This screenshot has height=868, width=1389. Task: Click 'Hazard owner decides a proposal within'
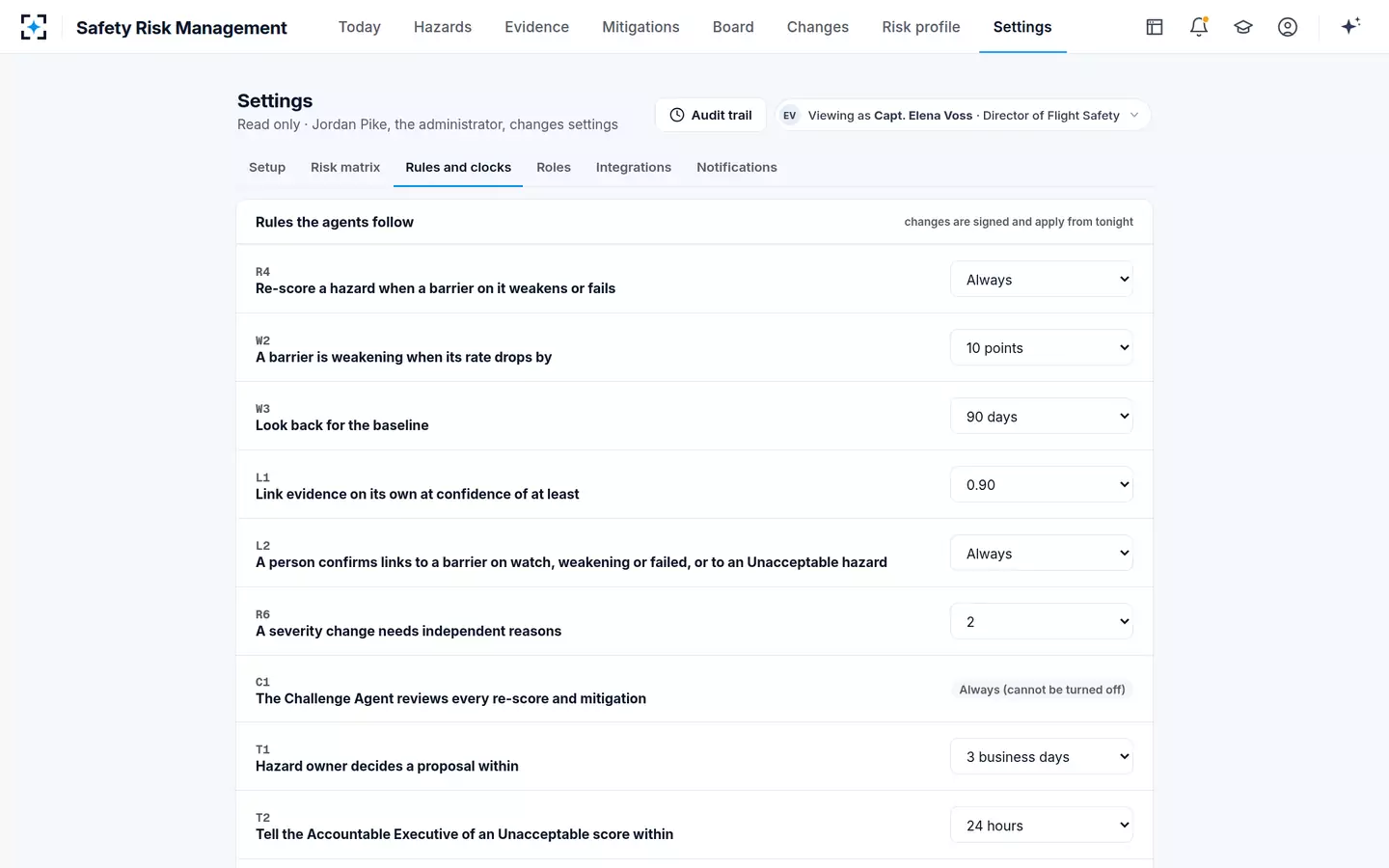(387, 766)
